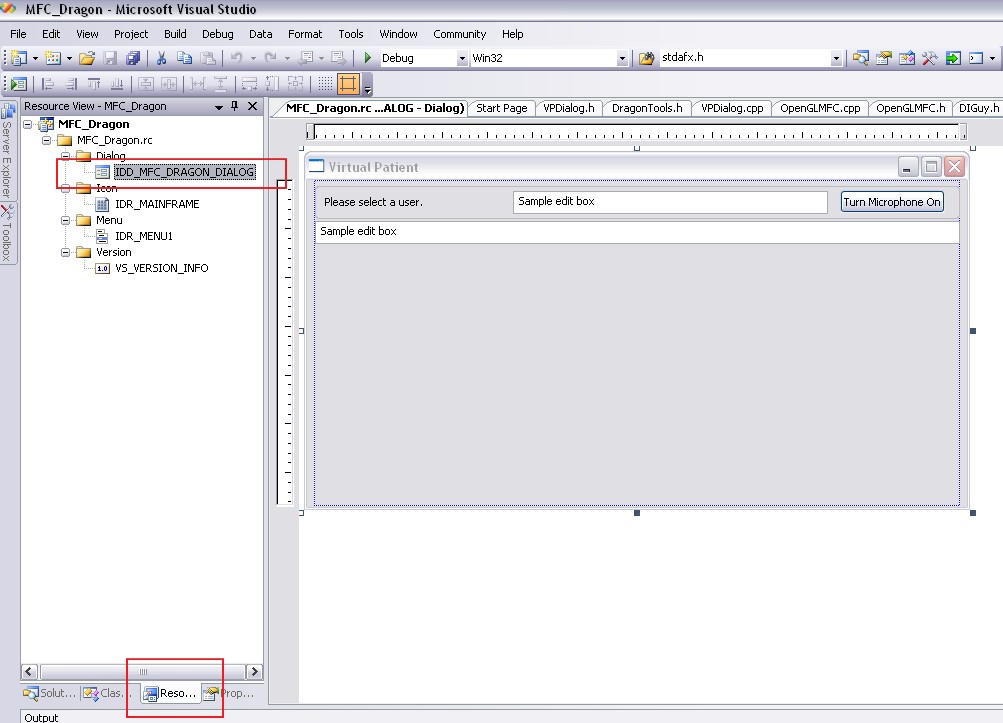
Task: Click the Paste clipboard icon
Action: click(x=208, y=57)
